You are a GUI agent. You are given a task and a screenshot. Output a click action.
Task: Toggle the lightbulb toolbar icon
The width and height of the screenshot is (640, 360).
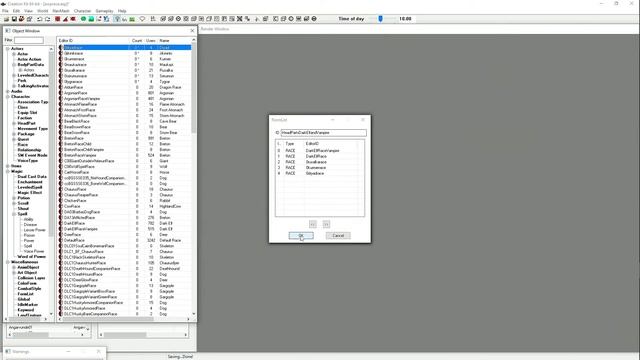142,19
